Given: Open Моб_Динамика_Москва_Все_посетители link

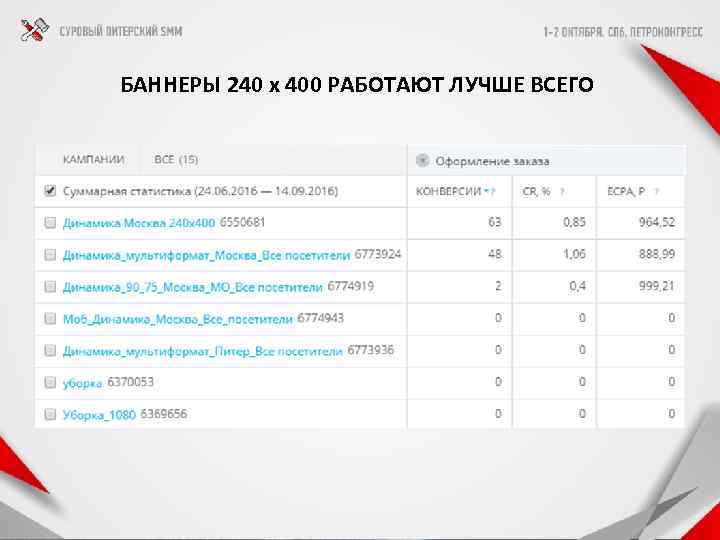Looking at the screenshot, I should 178,319.
